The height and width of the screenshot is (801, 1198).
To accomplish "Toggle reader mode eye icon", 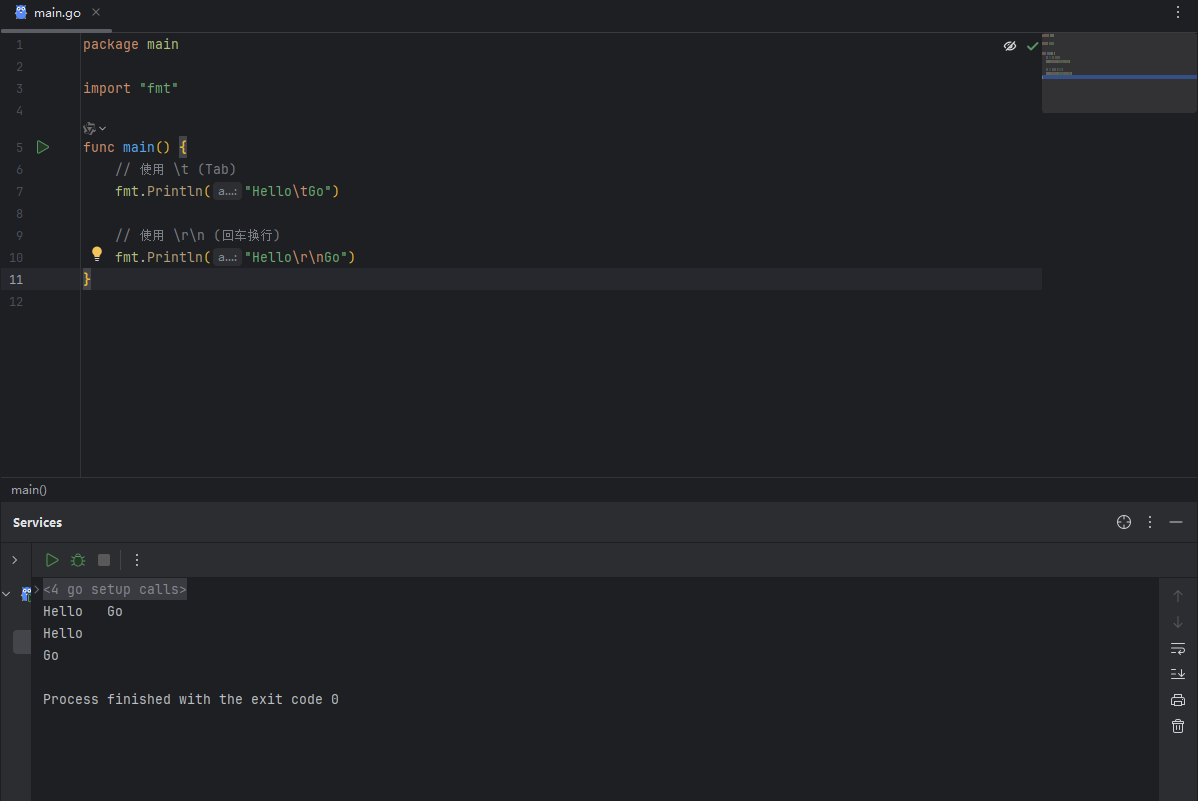I will tap(1010, 46).
